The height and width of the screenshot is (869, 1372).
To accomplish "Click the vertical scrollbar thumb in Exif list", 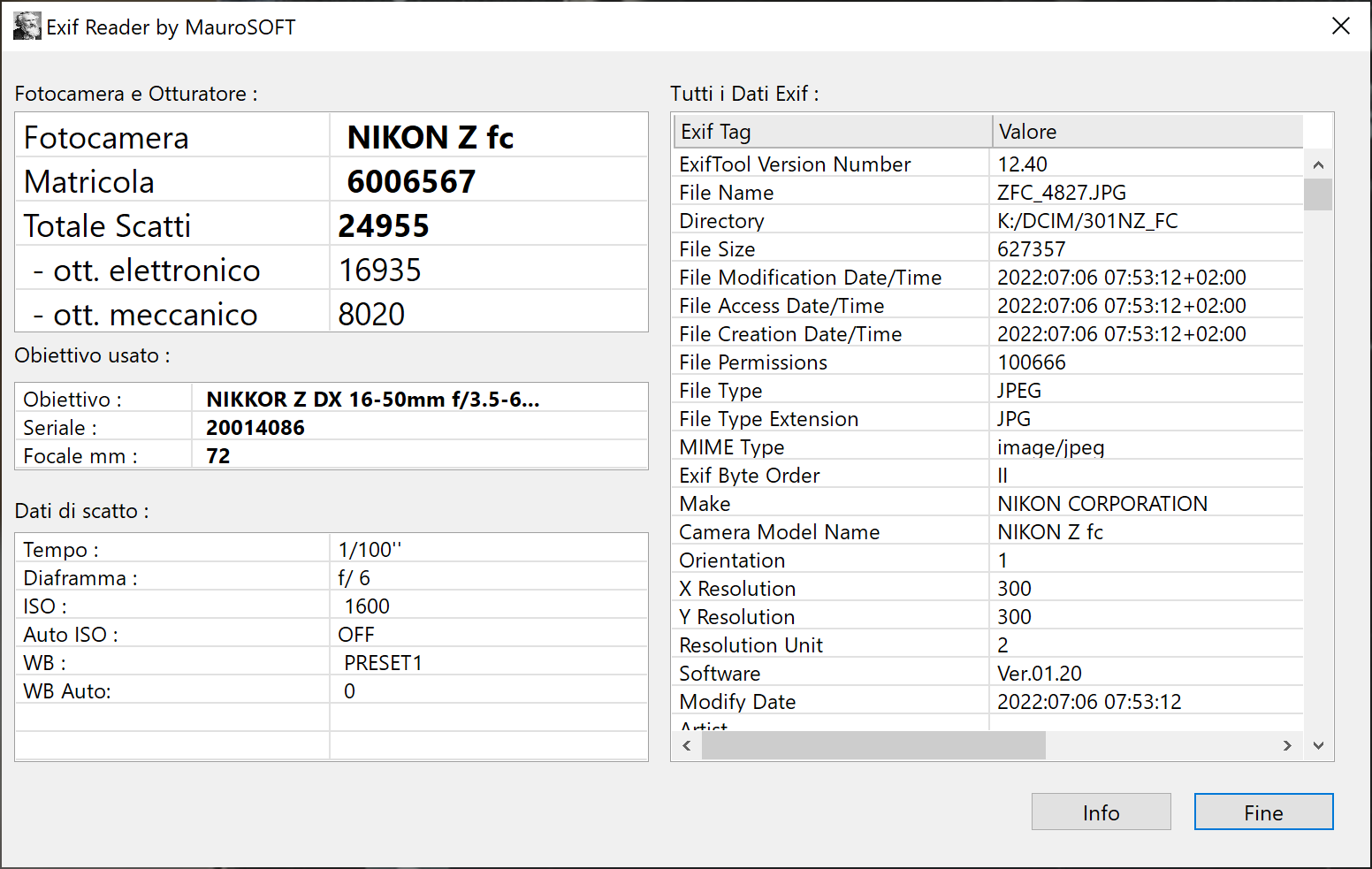I will click(1318, 194).
